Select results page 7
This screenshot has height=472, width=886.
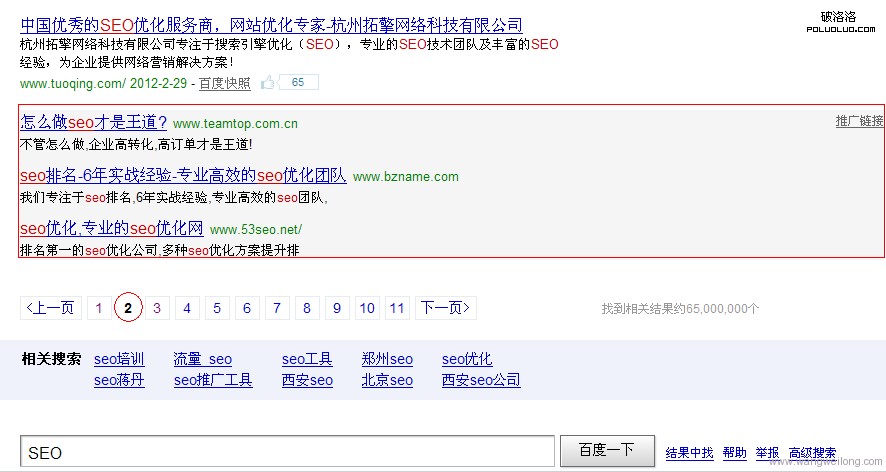[277, 308]
